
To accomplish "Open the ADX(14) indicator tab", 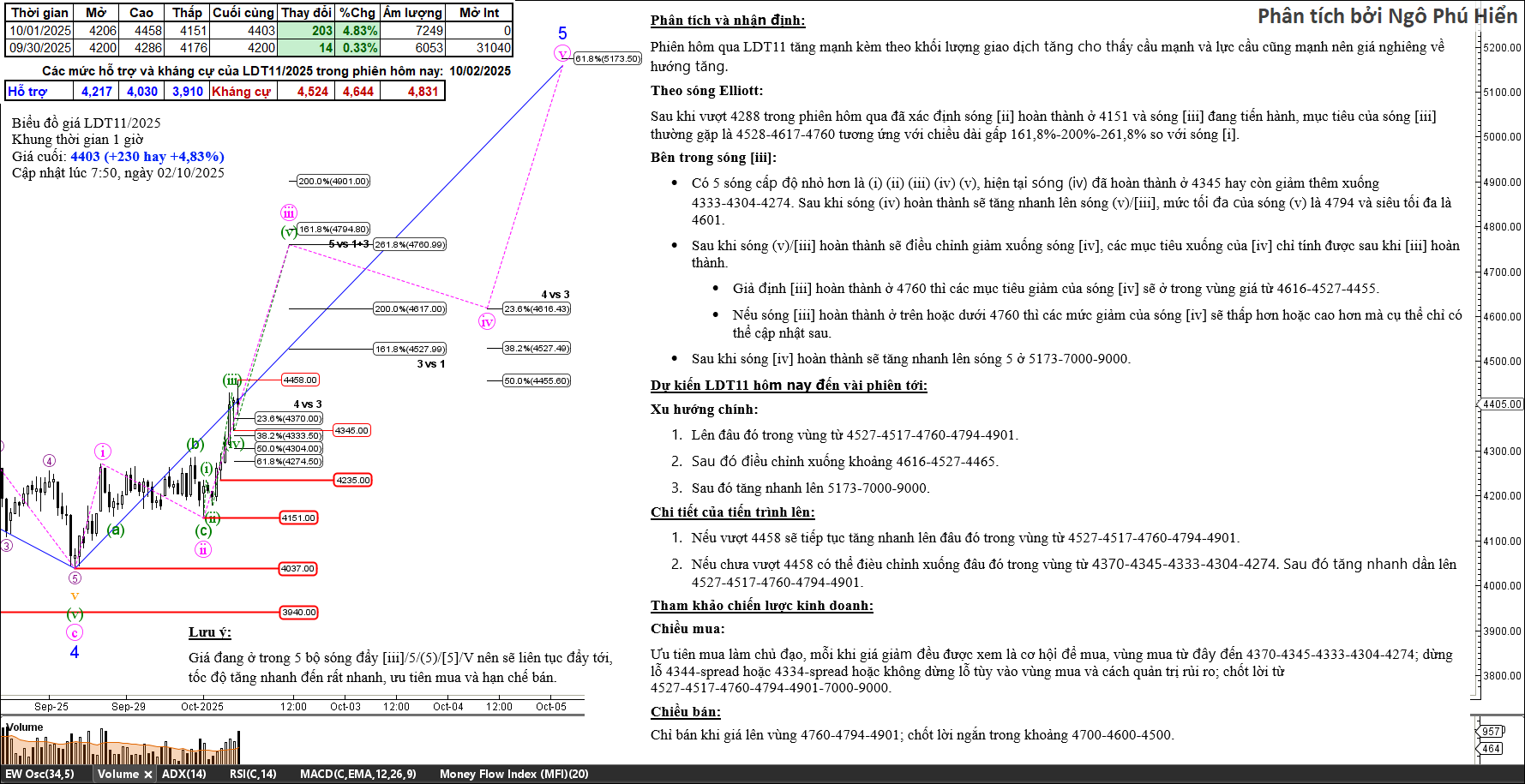I will tap(184, 775).
